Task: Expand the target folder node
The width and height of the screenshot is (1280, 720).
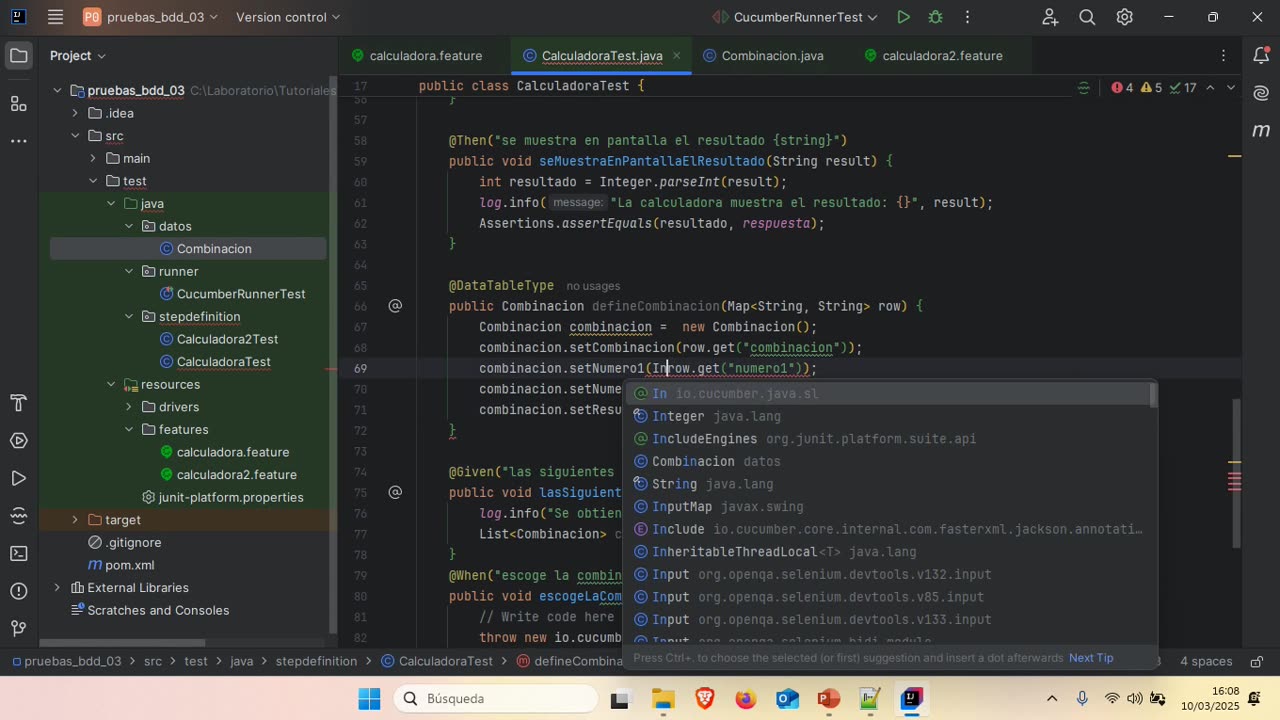Action: 75,520
